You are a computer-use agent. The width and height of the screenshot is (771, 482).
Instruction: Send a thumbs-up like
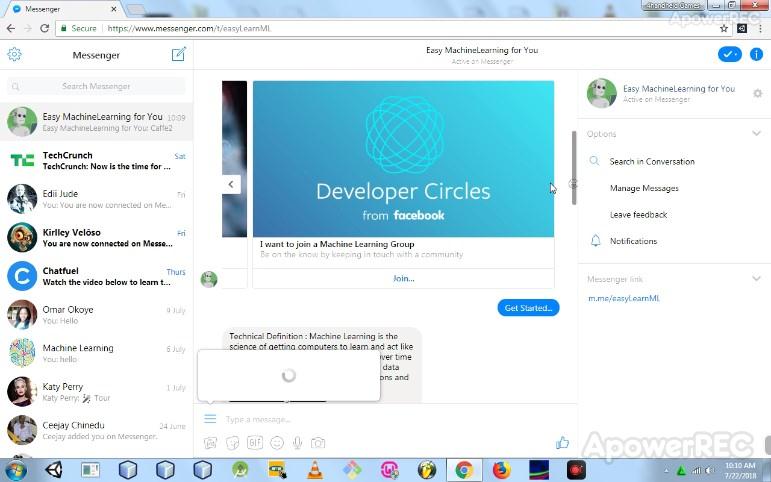click(562, 443)
